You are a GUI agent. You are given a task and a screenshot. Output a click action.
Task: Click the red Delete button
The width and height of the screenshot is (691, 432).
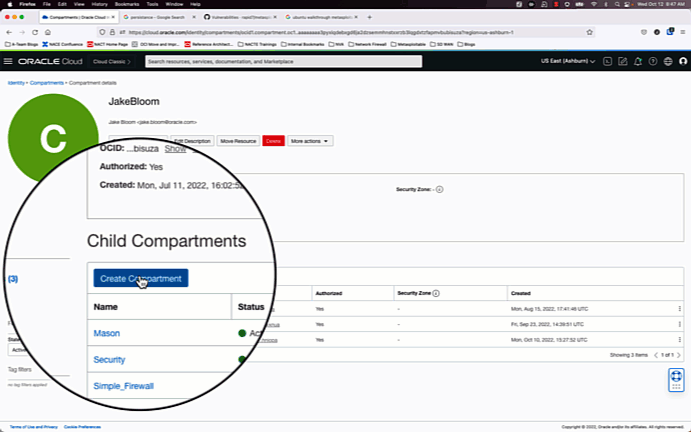pyautogui.click(x=273, y=141)
